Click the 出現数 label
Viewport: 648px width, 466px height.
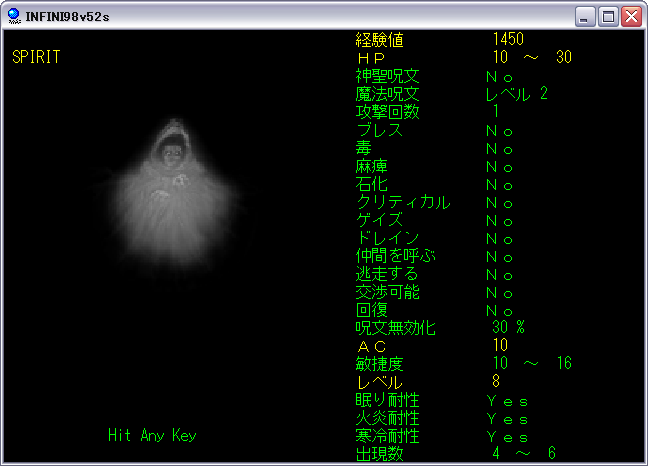point(379,454)
